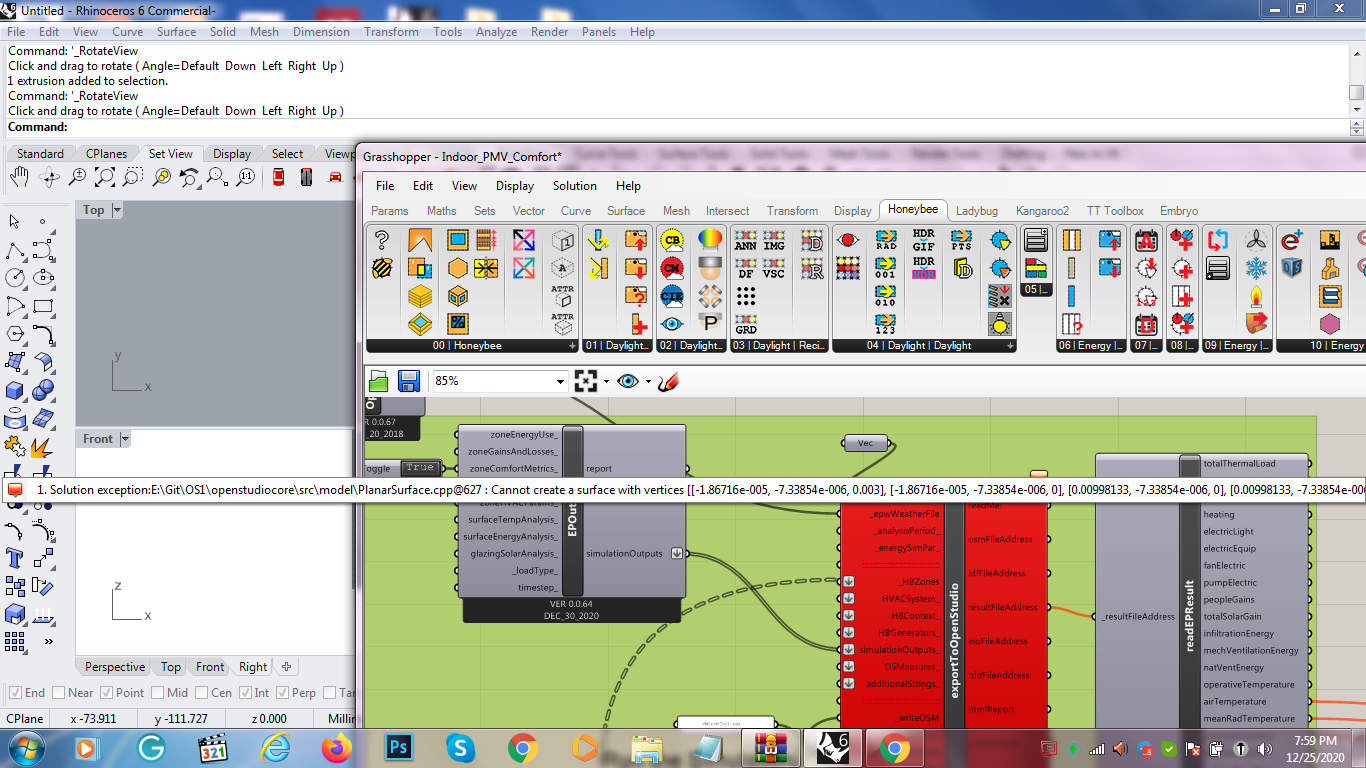1366x768 pixels.
Task: Expand the 04 | Daylight panel
Action: (1011, 346)
